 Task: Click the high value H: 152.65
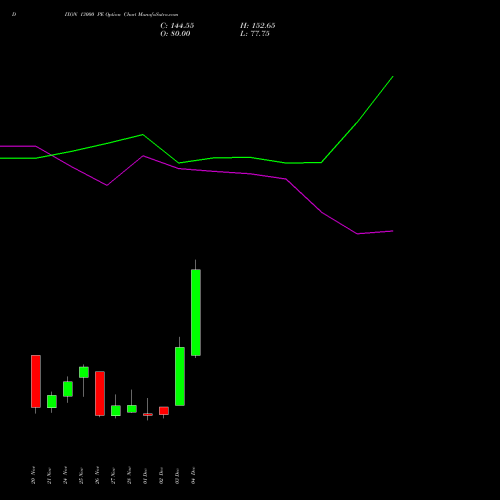click(x=258, y=26)
